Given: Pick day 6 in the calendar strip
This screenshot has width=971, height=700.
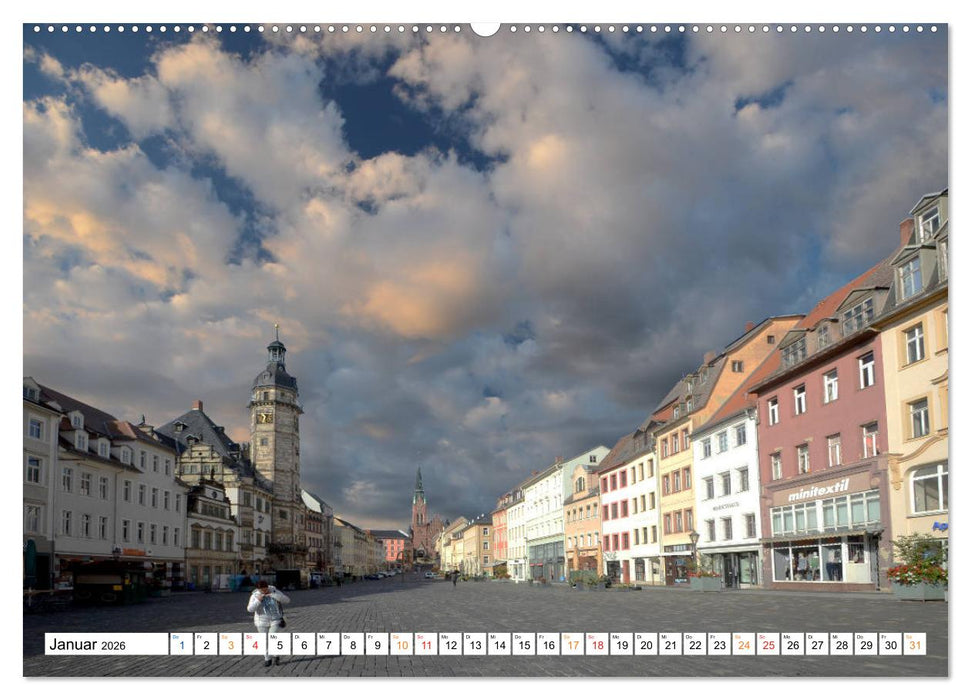Looking at the screenshot, I should click(303, 644).
